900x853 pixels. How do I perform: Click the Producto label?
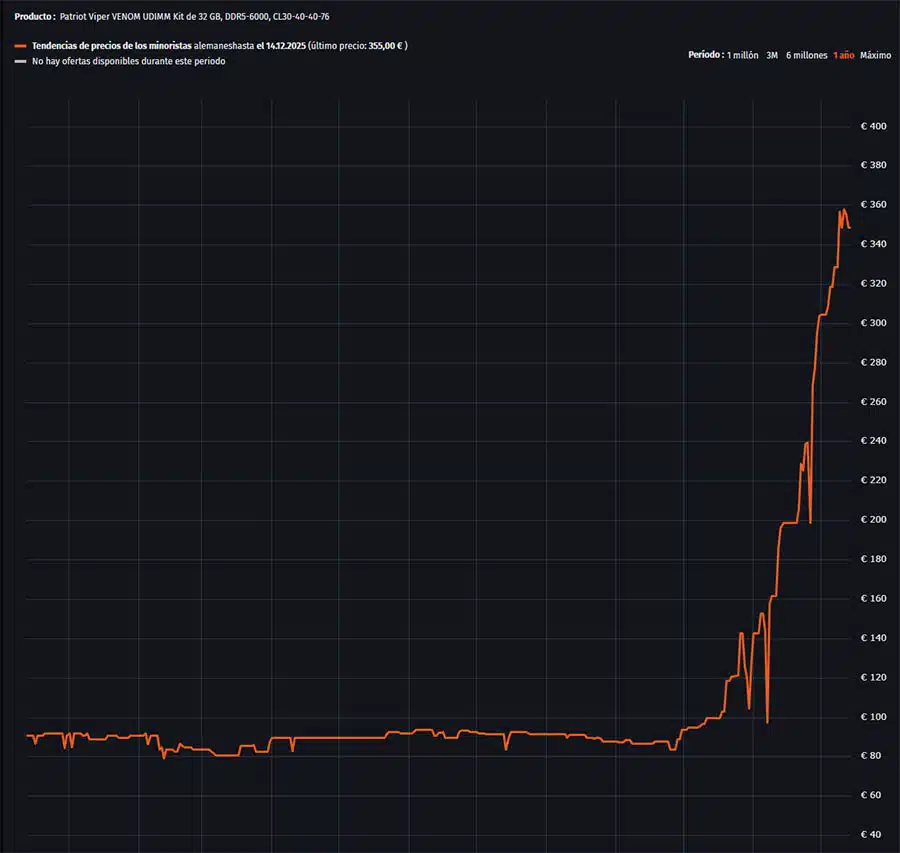tap(34, 17)
